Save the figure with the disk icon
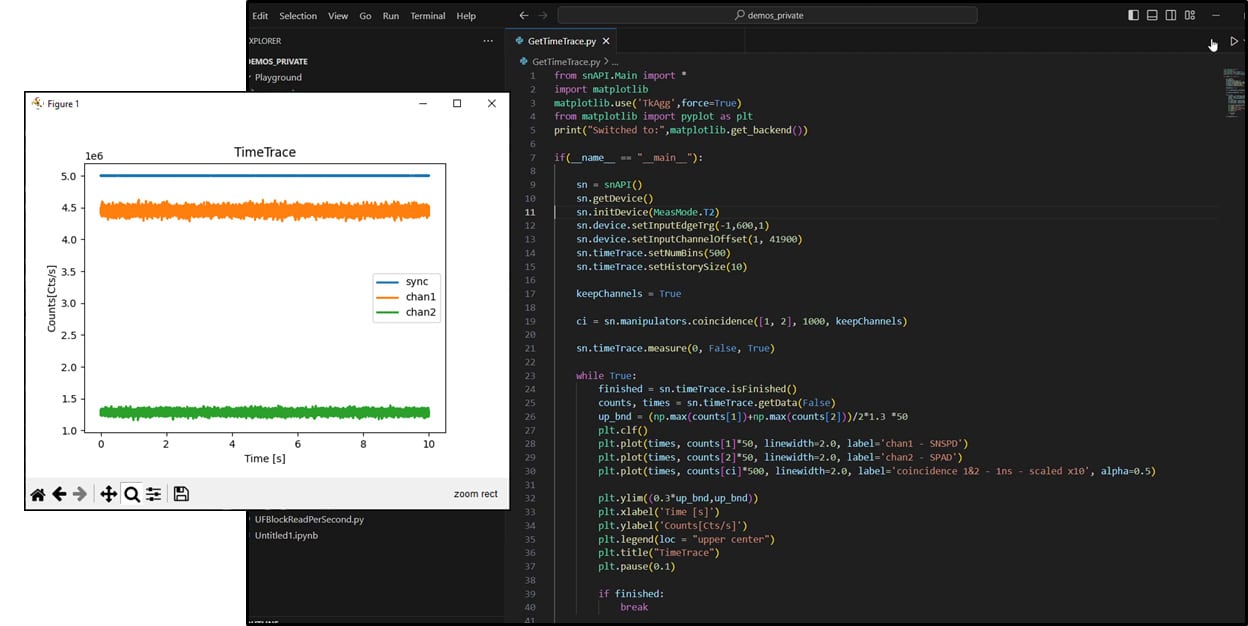Screen dimensions: 1248x626 click(x=181, y=494)
